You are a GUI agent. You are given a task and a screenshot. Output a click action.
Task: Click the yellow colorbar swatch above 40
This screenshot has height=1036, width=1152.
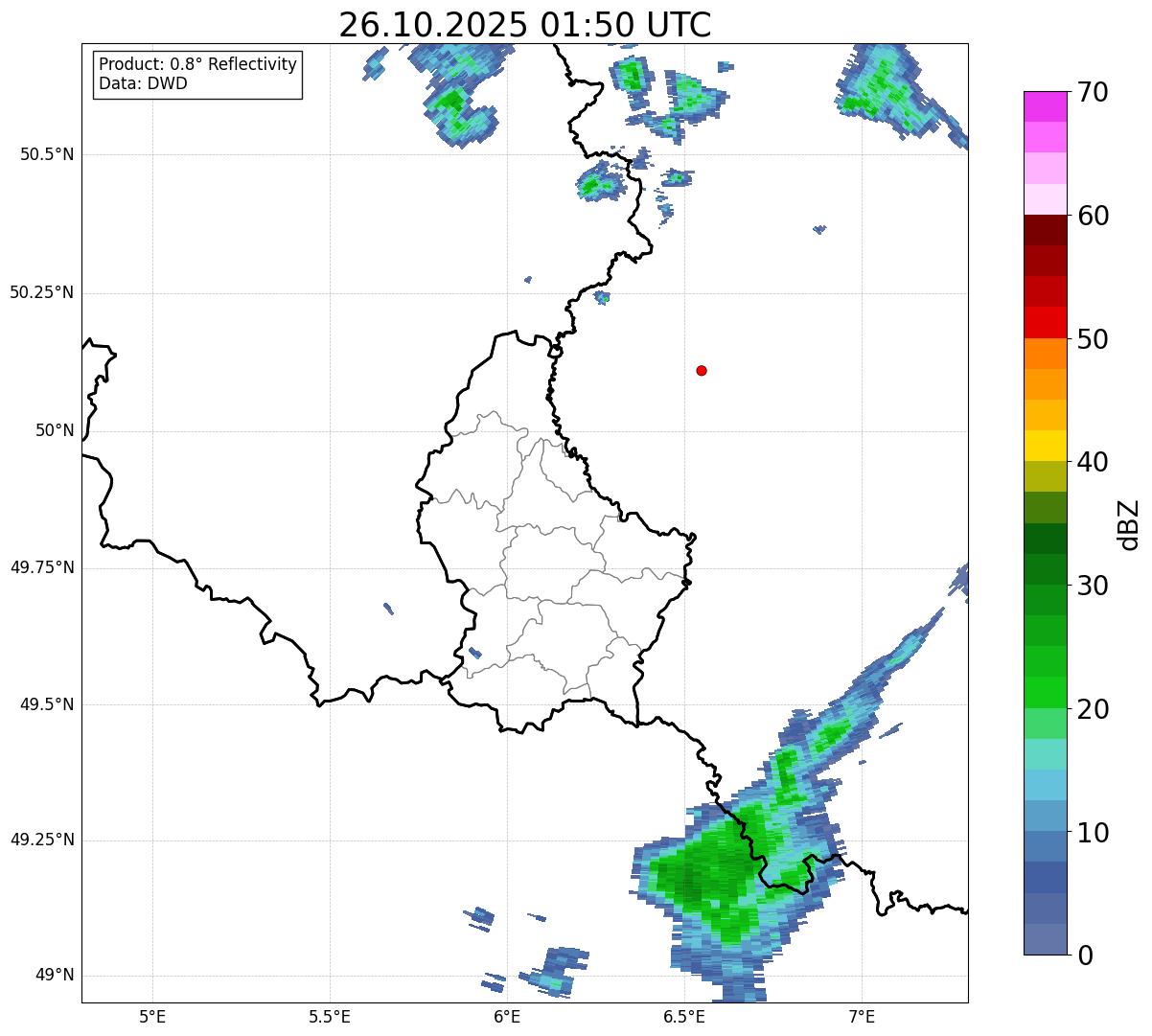click(1045, 446)
